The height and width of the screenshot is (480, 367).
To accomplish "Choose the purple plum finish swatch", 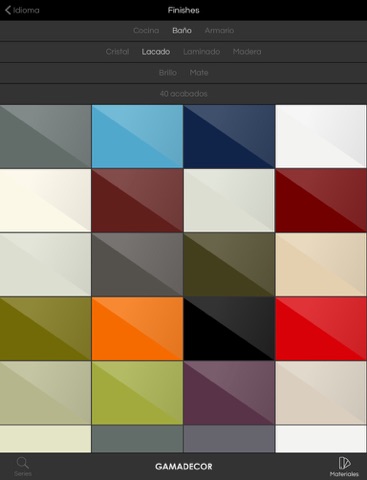I will coord(229,393).
